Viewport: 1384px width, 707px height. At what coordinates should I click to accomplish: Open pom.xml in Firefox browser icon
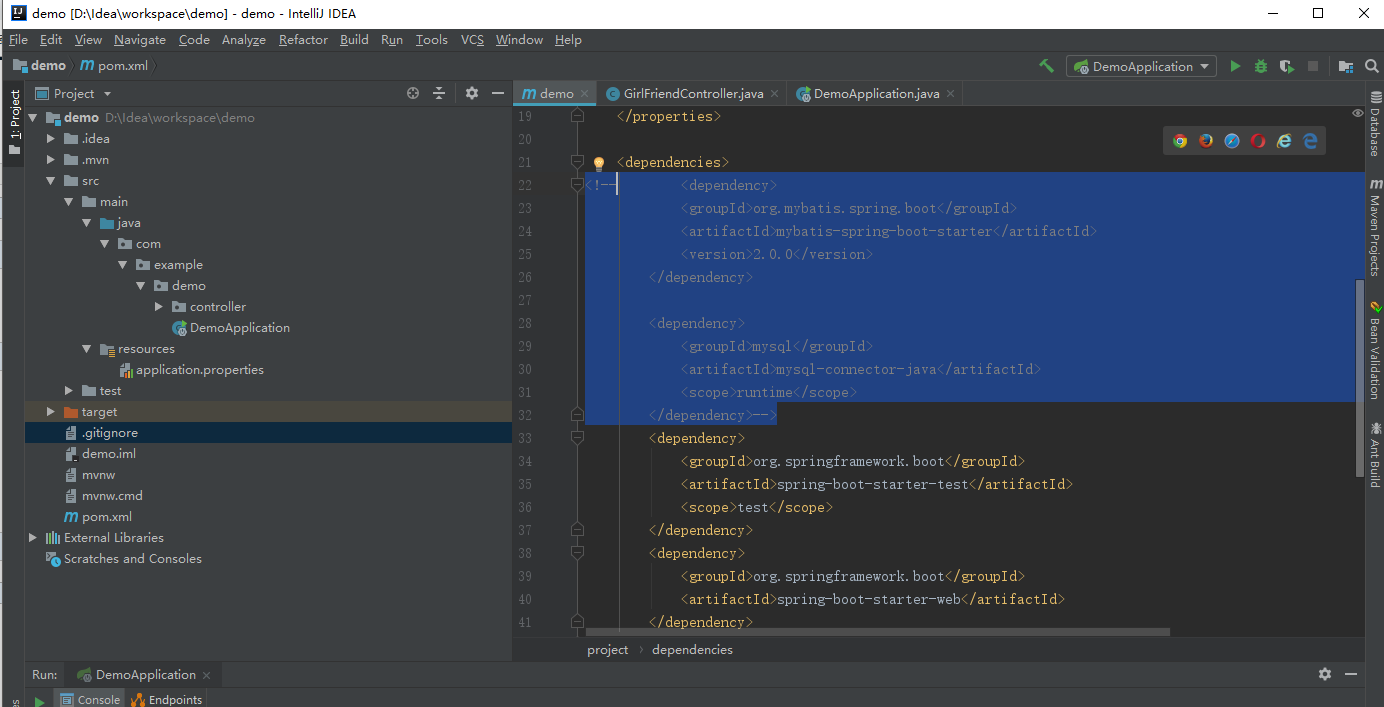[x=1206, y=141]
